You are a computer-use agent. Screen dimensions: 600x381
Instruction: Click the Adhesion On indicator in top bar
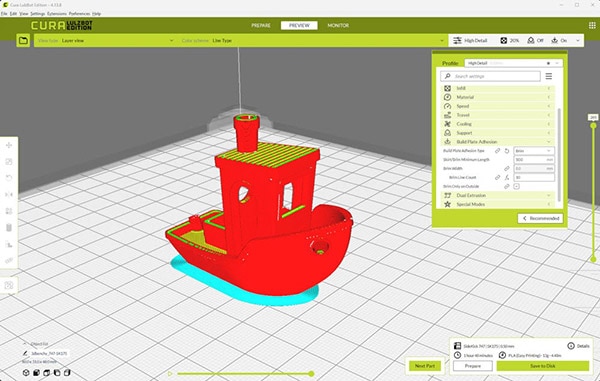pos(559,40)
